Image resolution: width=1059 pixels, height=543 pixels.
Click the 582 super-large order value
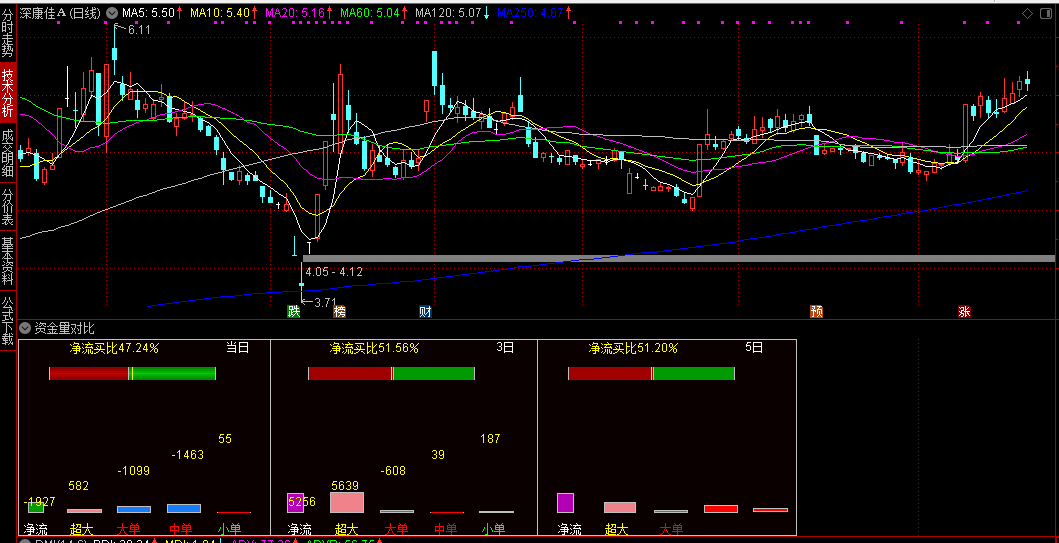78,486
